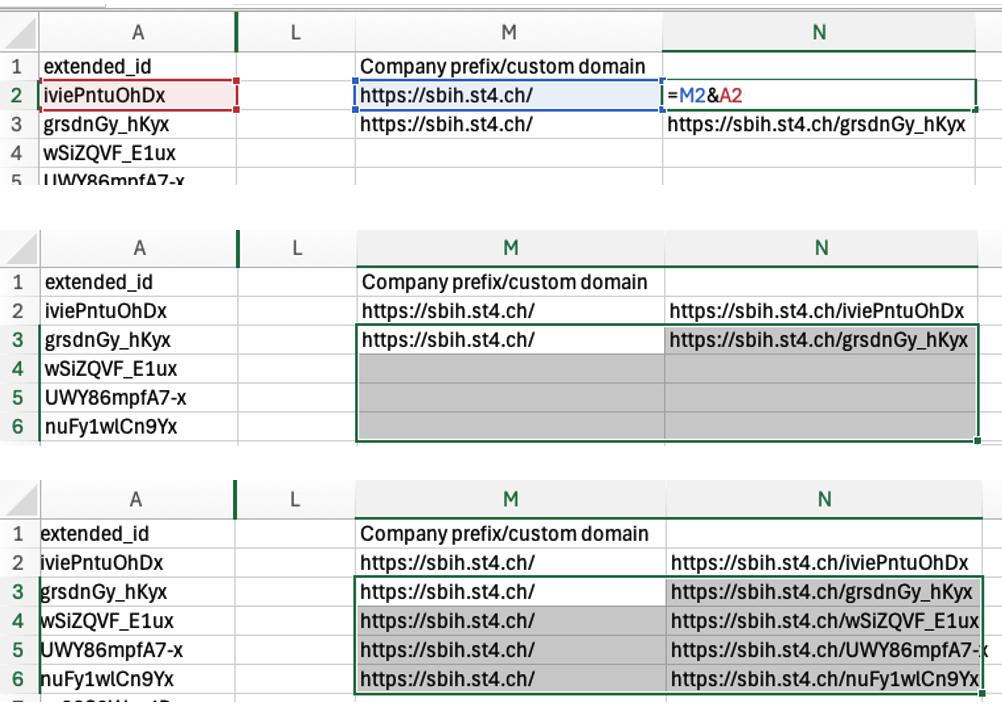Select row 6 header in the middle sheet
Viewport: 1002px width, 713px height.
coord(19,427)
